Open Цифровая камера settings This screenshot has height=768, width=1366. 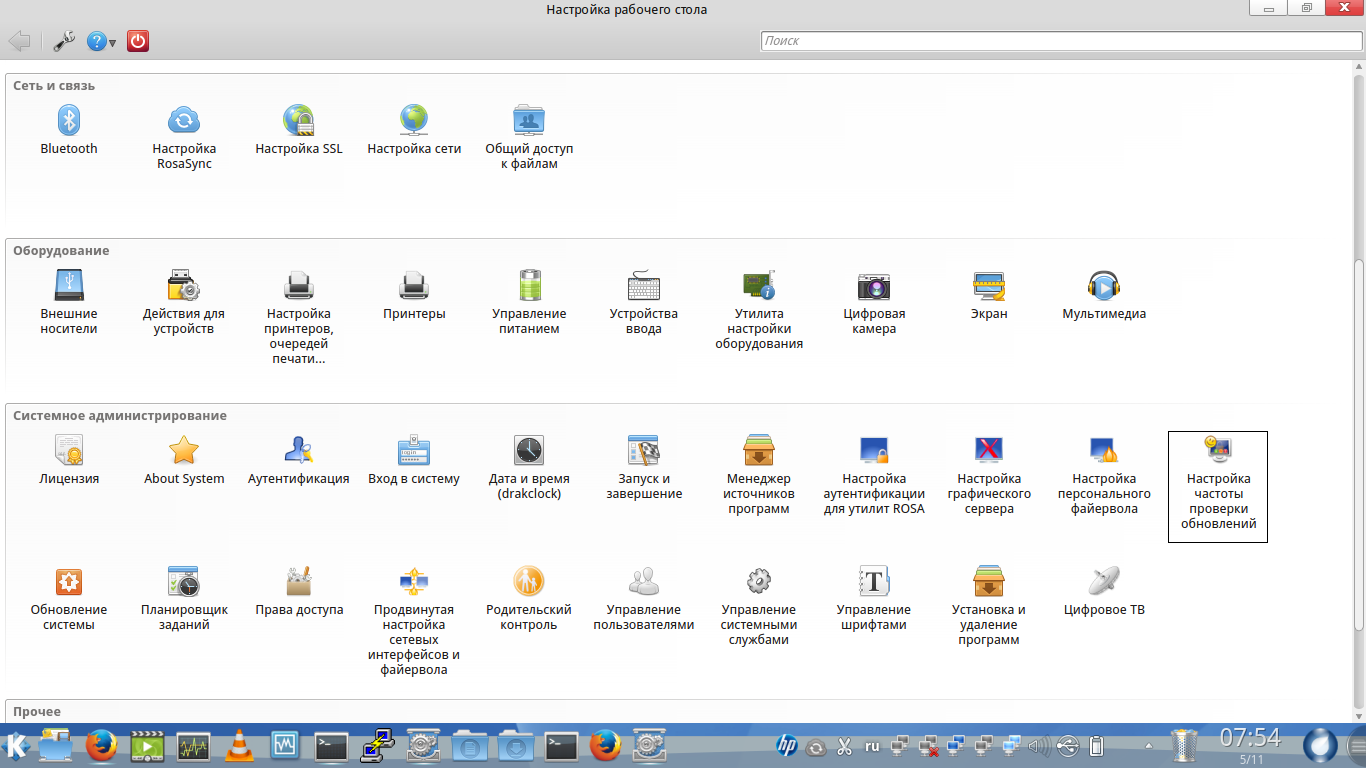point(874,287)
